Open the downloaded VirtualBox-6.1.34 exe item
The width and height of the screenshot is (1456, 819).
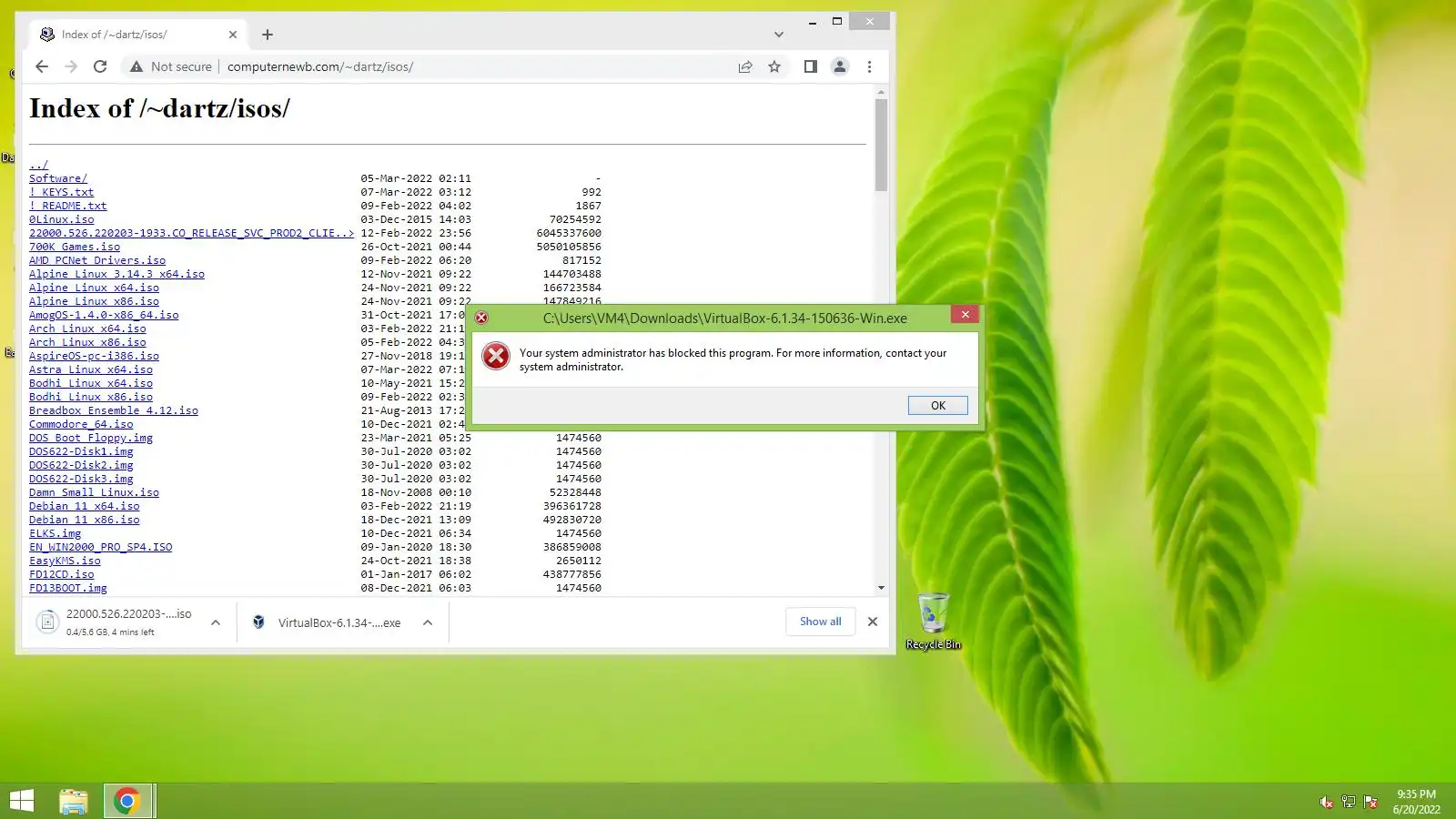(328, 622)
